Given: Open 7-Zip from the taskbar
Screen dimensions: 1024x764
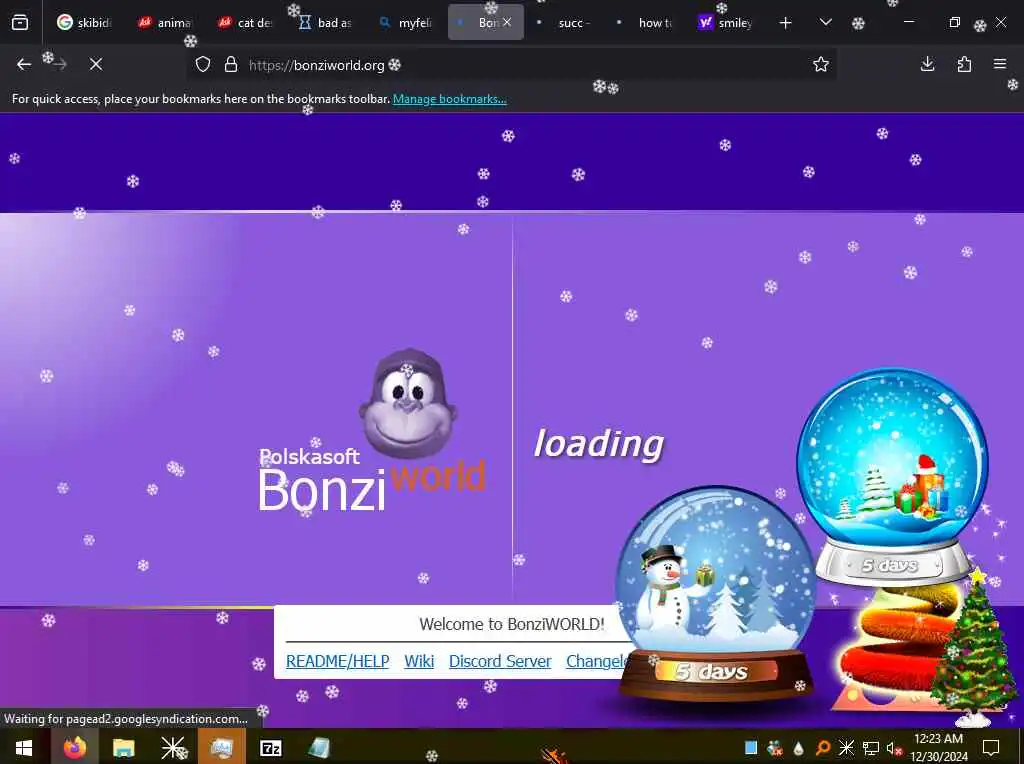Looking at the screenshot, I should coord(270,748).
